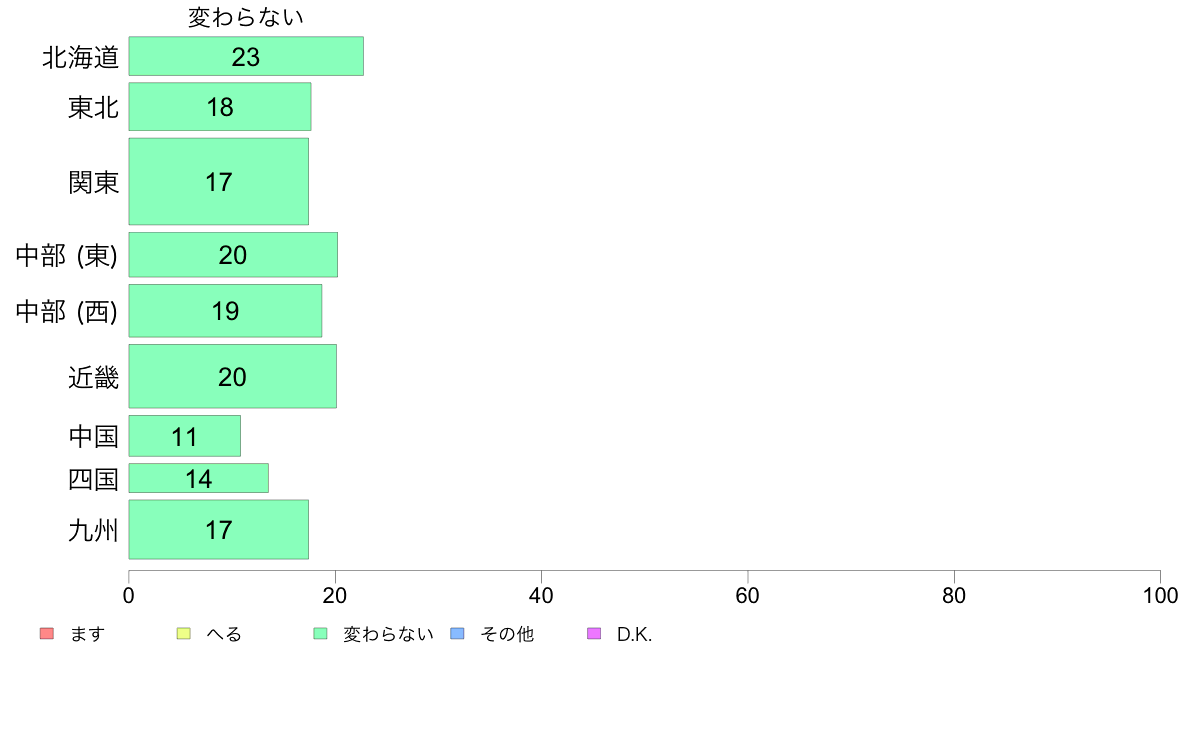The width and height of the screenshot is (1188, 736).
Task: Click the その他 legend text
Action: pyautogui.click(x=508, y=634)
